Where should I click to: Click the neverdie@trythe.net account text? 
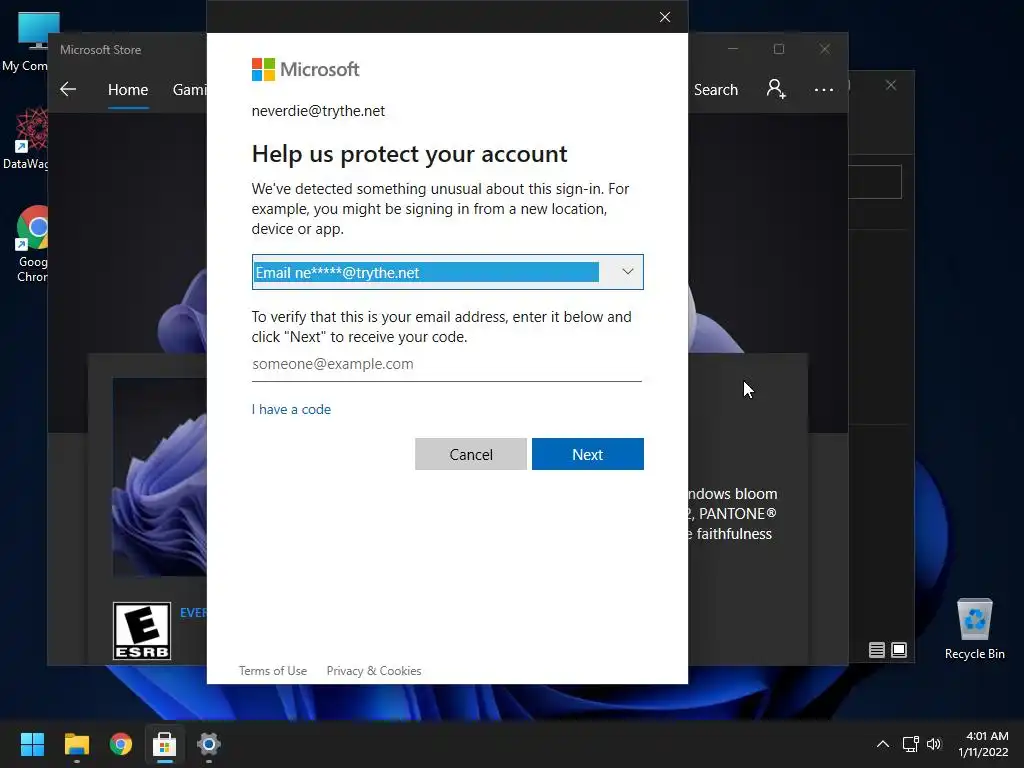coord(318,111)
